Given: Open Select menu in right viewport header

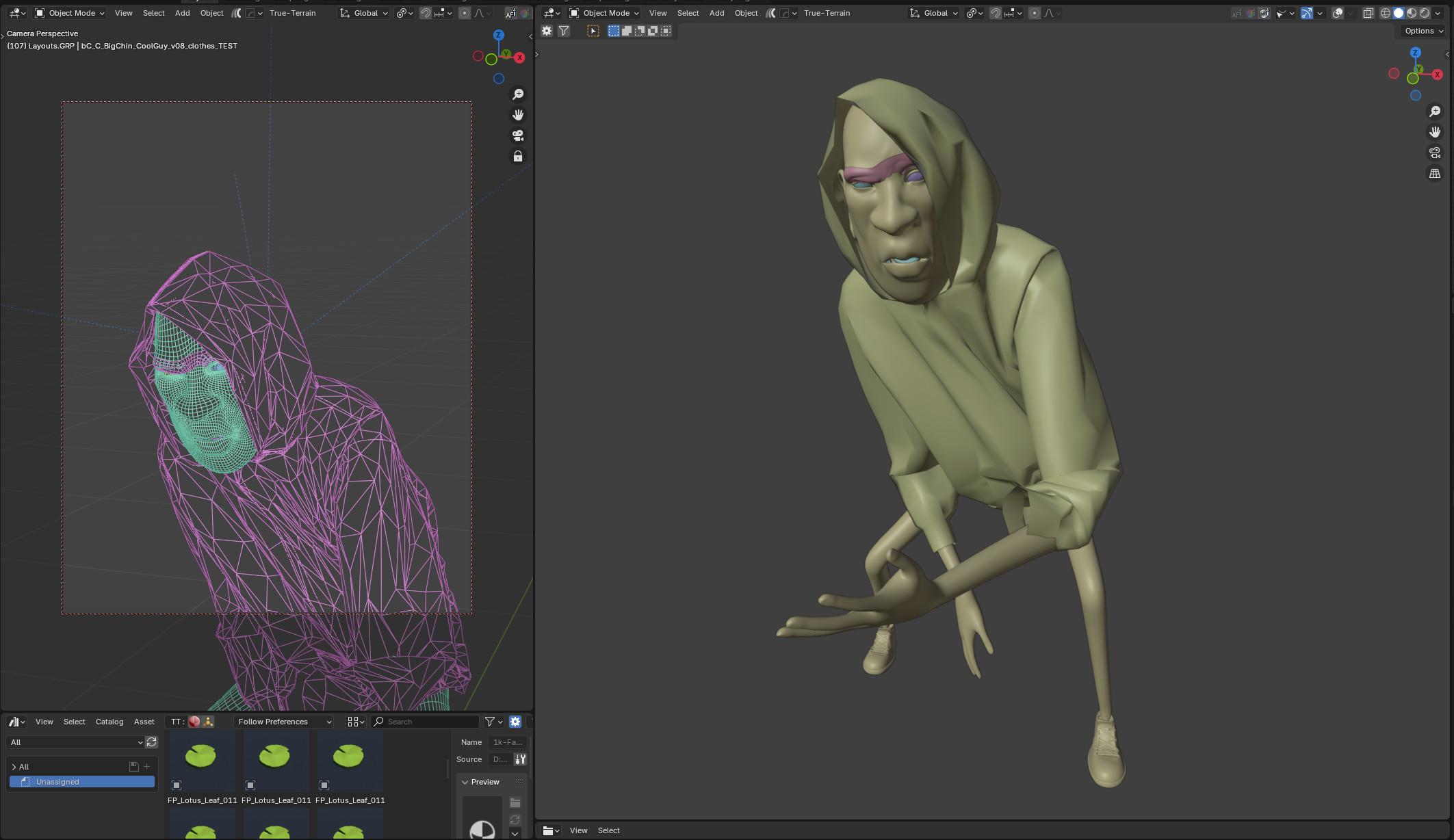Looking at the screenshot, I should [x=688, y=13].
